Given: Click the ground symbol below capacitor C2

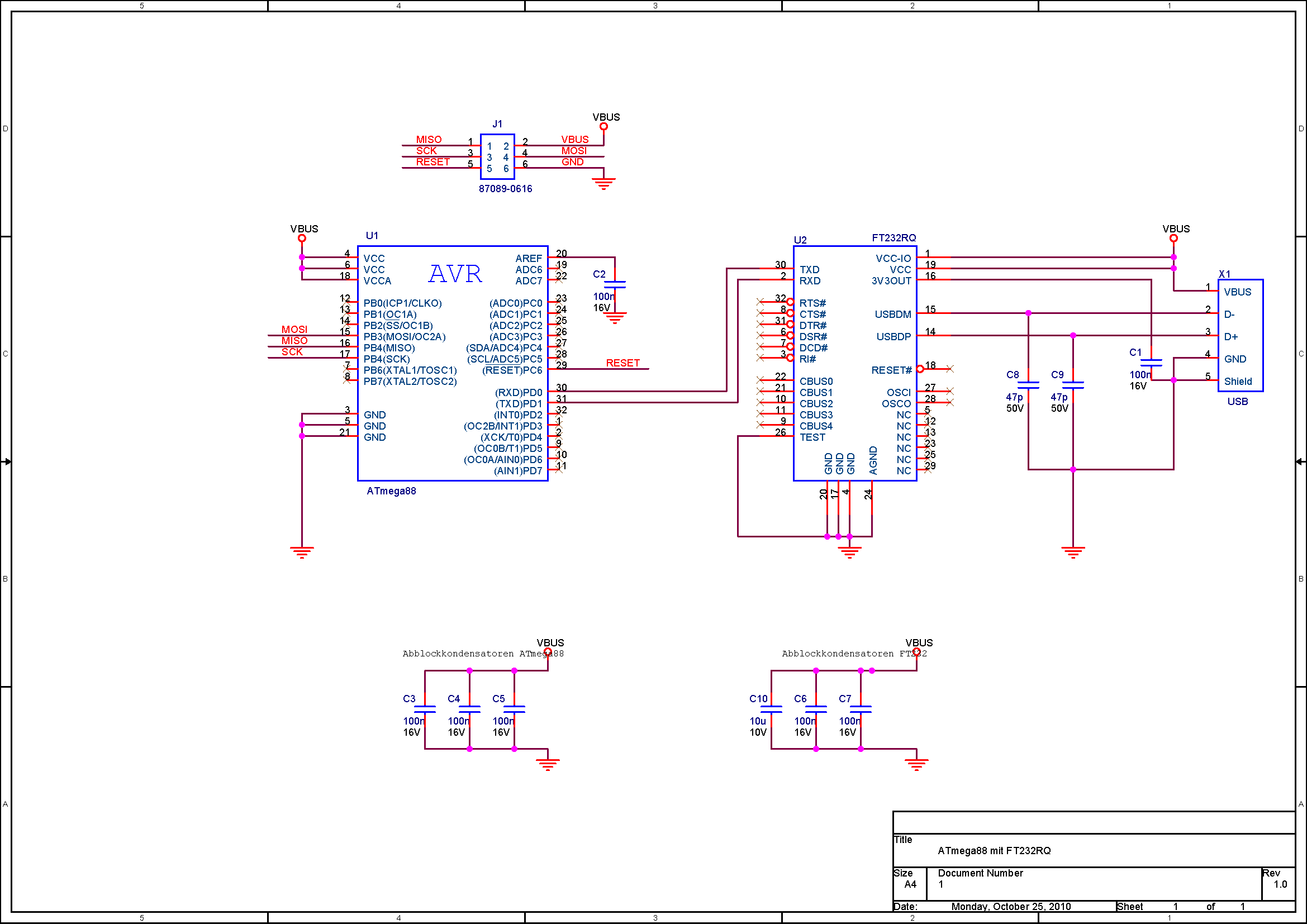Looking at the screenshot, I should 615,318.
